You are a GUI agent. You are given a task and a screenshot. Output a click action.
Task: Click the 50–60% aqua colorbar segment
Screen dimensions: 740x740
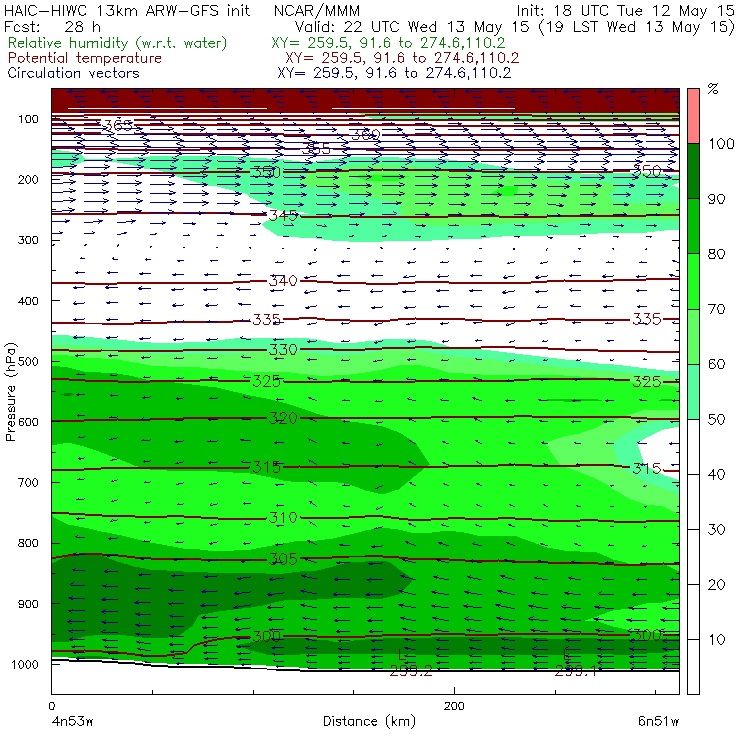tap(693, 392)
